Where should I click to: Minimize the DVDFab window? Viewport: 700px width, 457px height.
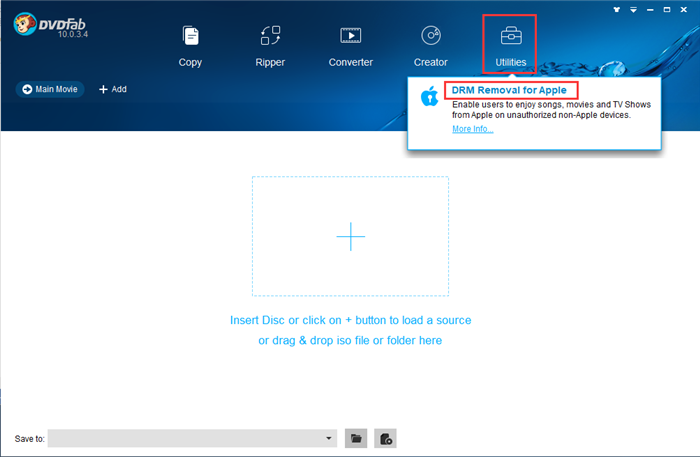pyautogui.click(x=652, y=8)
